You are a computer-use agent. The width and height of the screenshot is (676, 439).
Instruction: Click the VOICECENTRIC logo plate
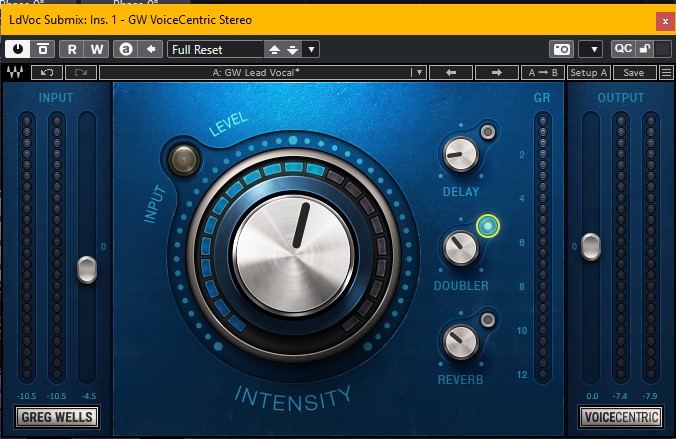621,417
